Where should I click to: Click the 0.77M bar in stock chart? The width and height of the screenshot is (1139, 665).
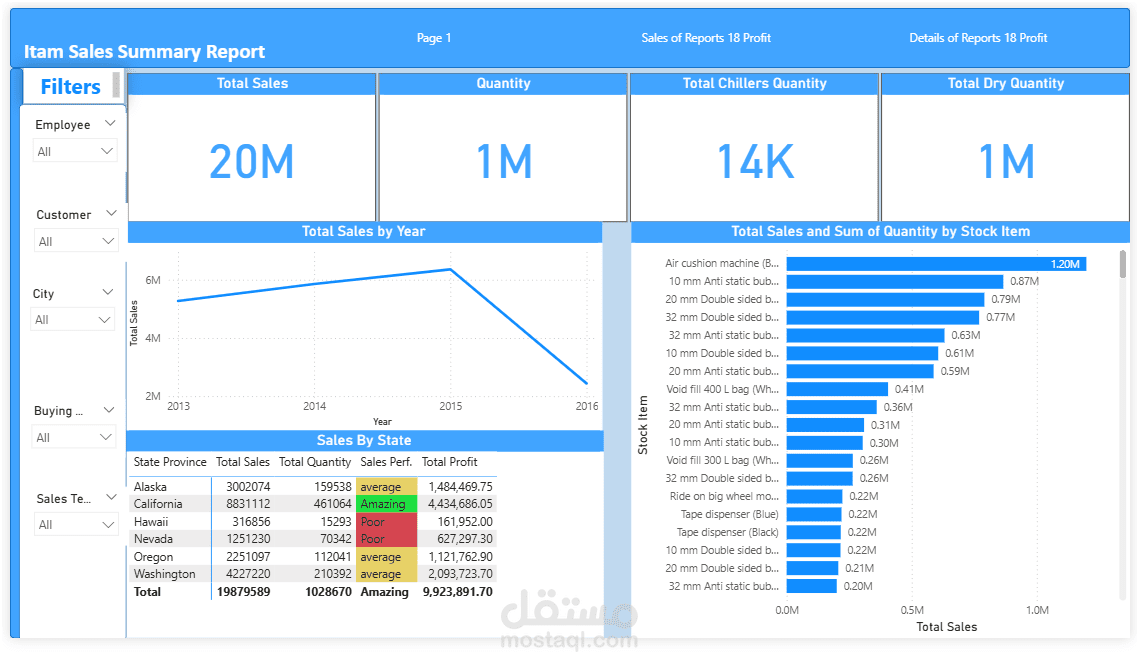[x=883, y=318]
